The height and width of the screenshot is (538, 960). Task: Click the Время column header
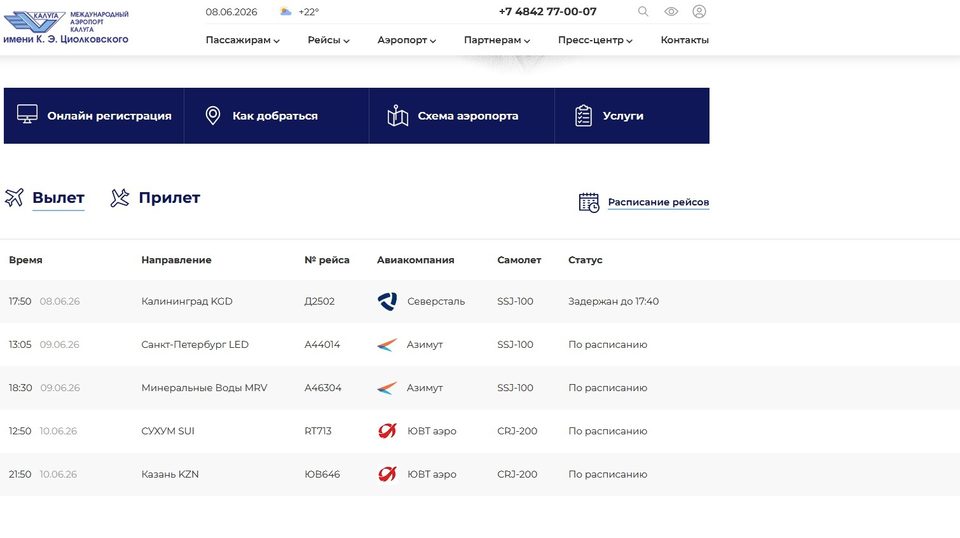coord(26,260)
